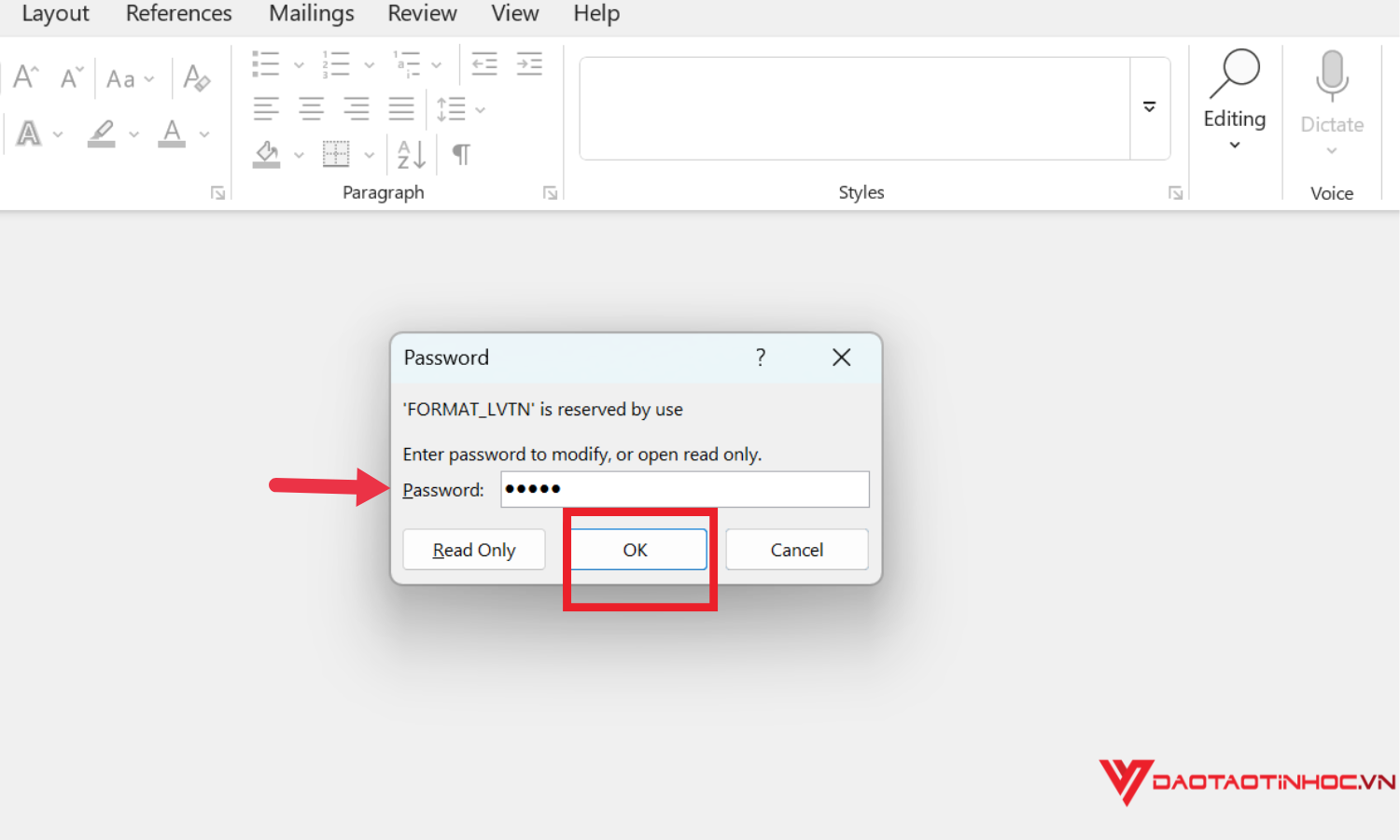Open numbering library dropdown

369,65
